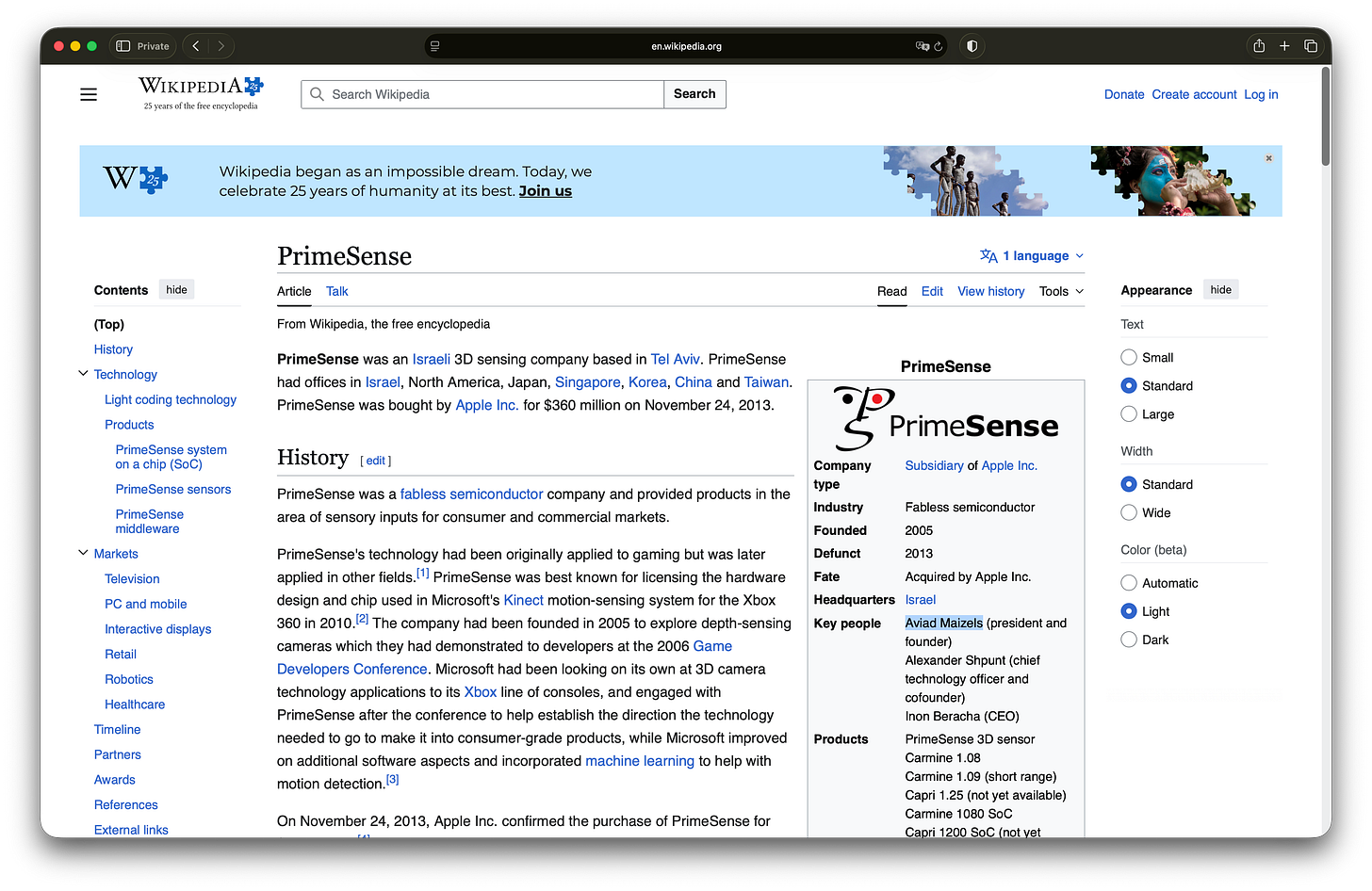This screenshot has height=891, width=1372.
Task: Click the W25 puzzle logo in banner
Action: pyautogui.click(x=136, y=178)
